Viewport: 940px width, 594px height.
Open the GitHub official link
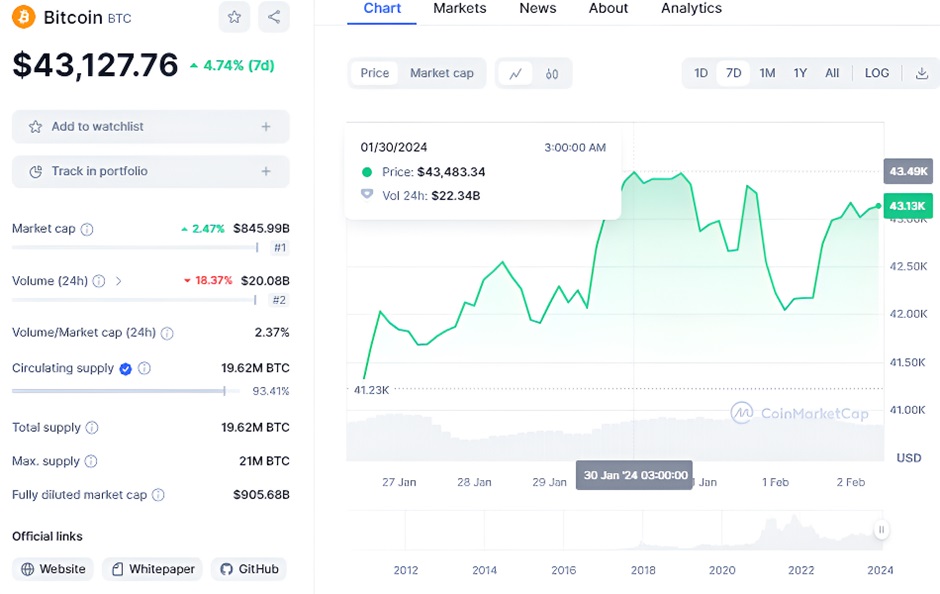point(248,569)
